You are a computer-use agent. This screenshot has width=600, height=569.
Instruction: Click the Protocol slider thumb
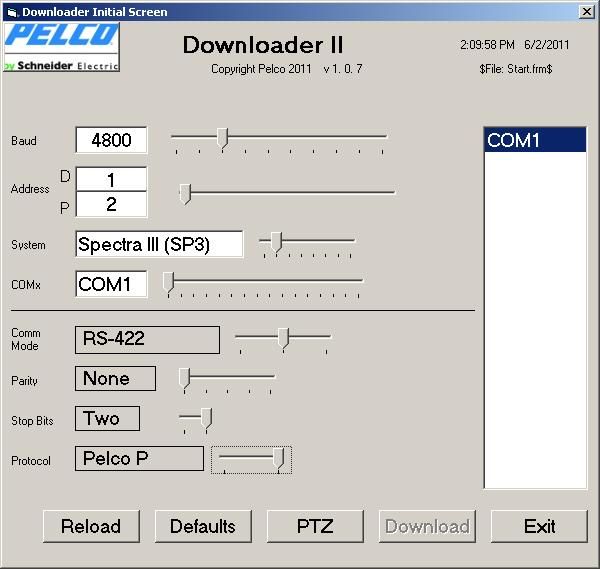pos(279,458)
